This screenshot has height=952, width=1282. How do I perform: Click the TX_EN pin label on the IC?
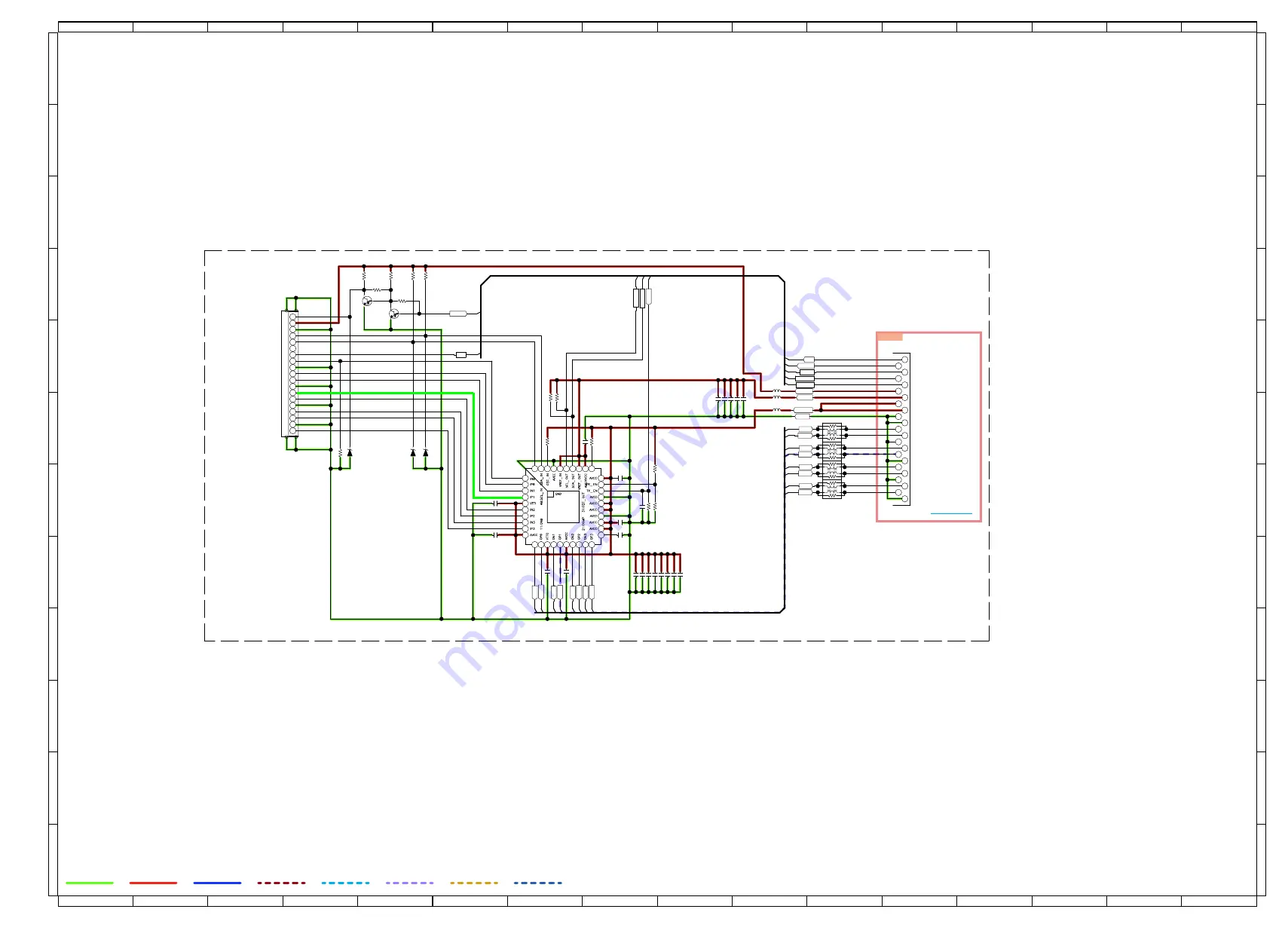[592, 491]
